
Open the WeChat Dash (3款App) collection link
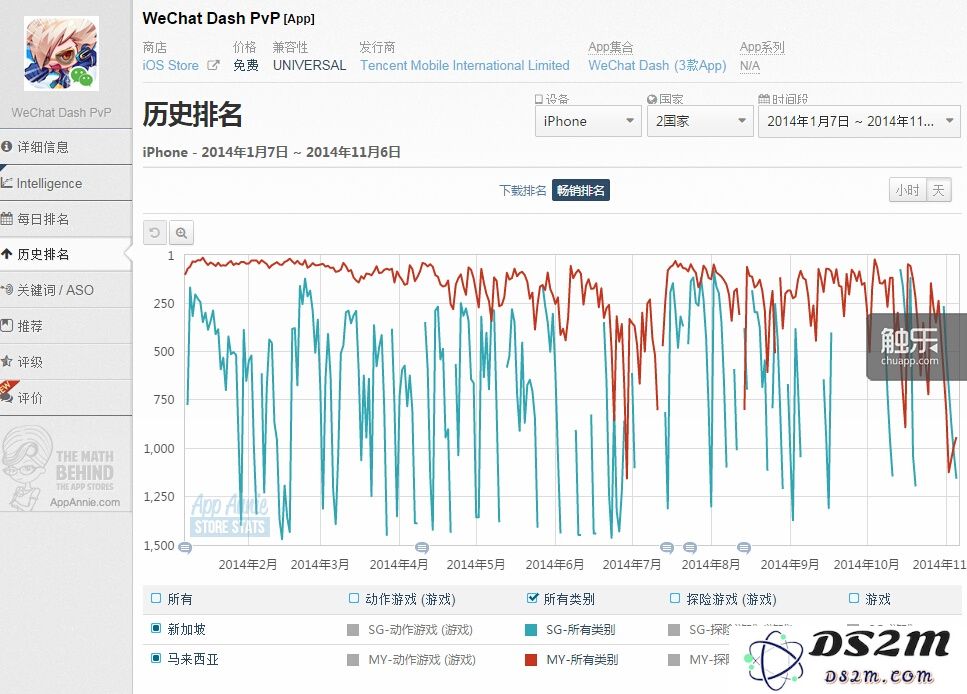pyautogui.click(x=657, y=65)
